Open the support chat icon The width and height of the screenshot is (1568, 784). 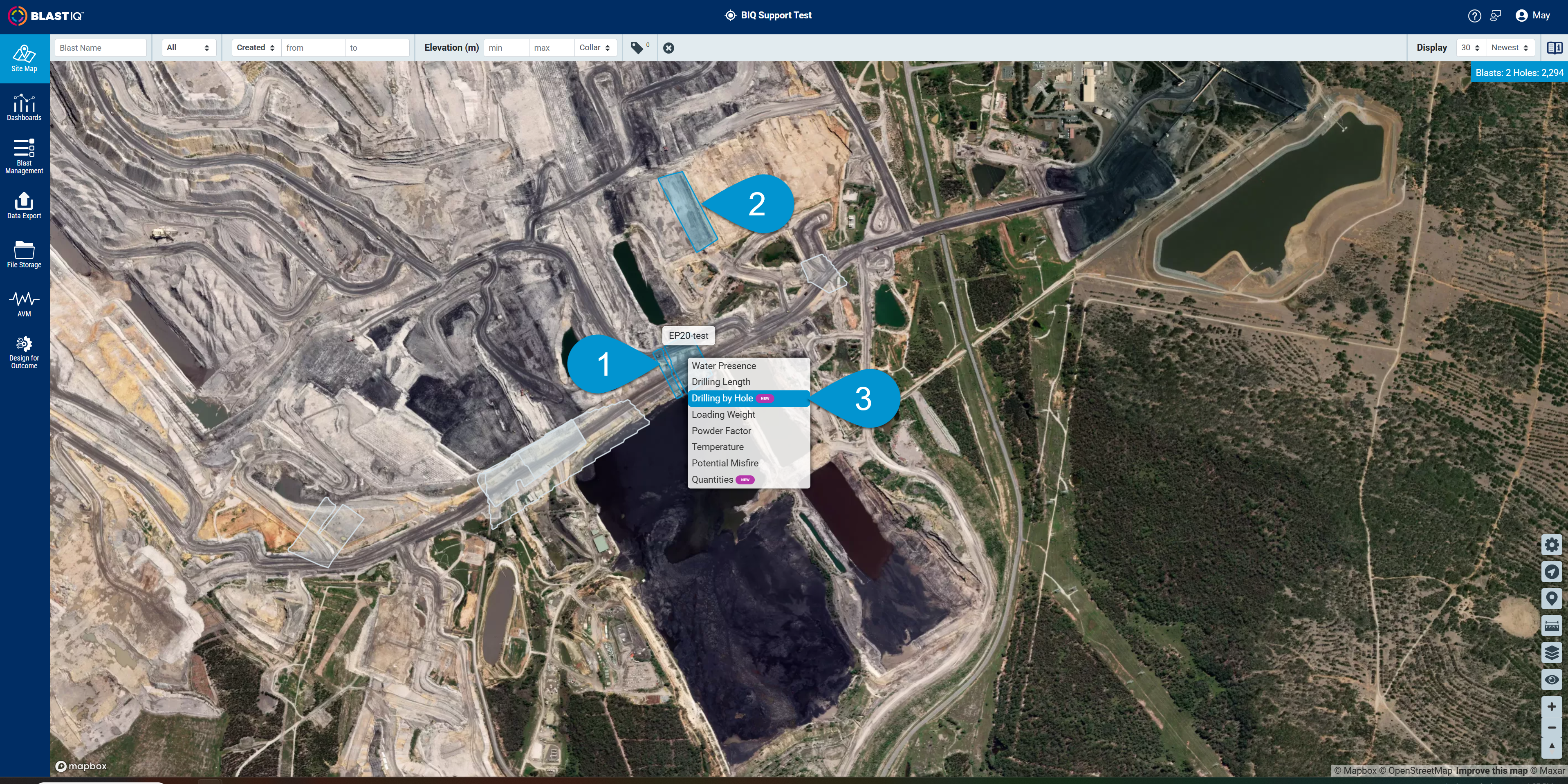pos(1496,16)
